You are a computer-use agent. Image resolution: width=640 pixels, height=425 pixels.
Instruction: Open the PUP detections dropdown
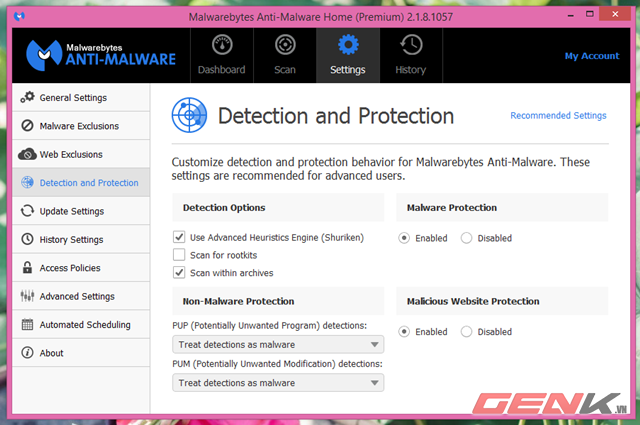[278, 345]
